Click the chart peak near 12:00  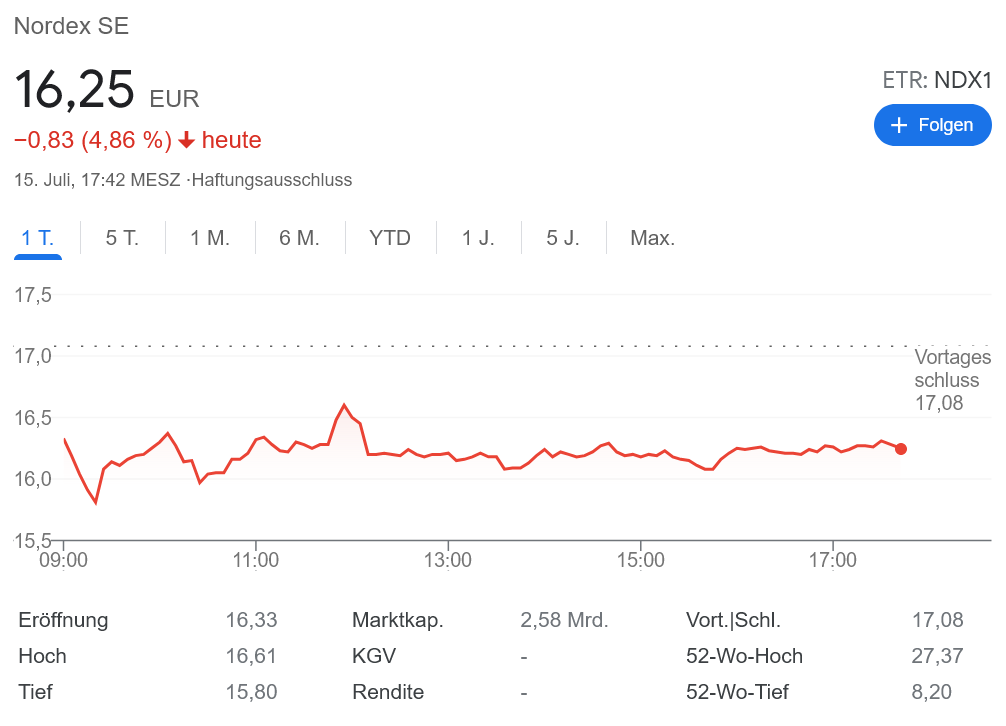click(344, 405)
